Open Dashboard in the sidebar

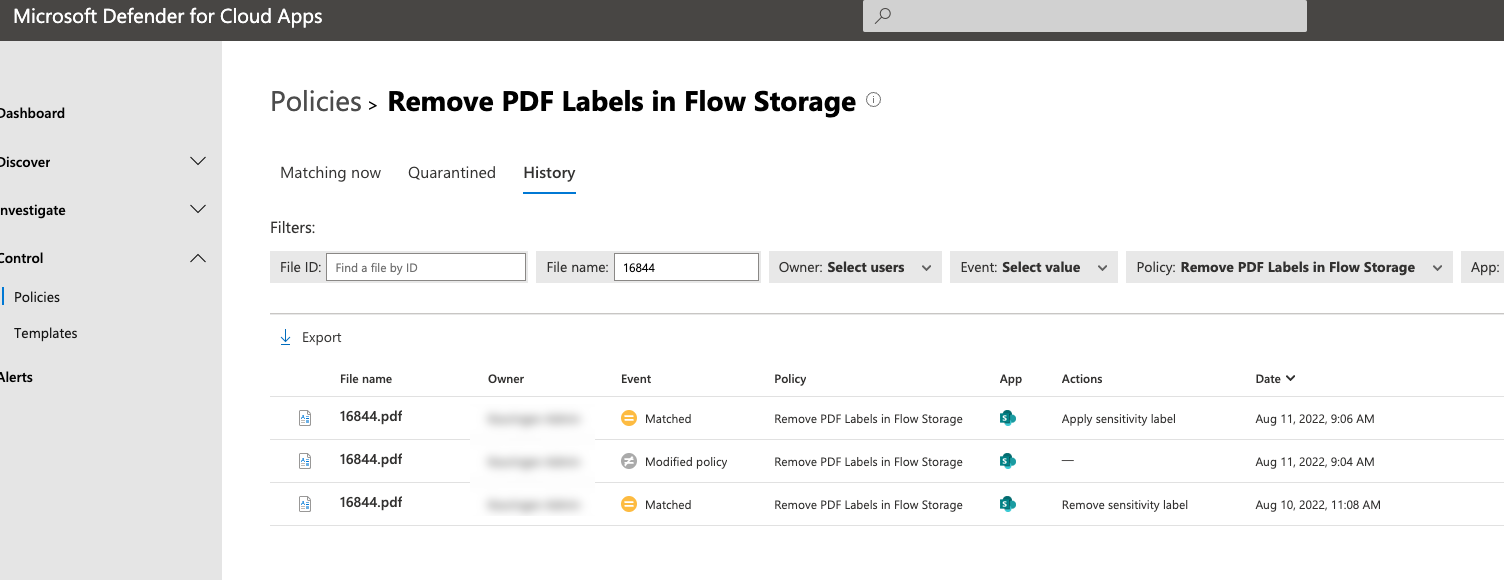32,113
